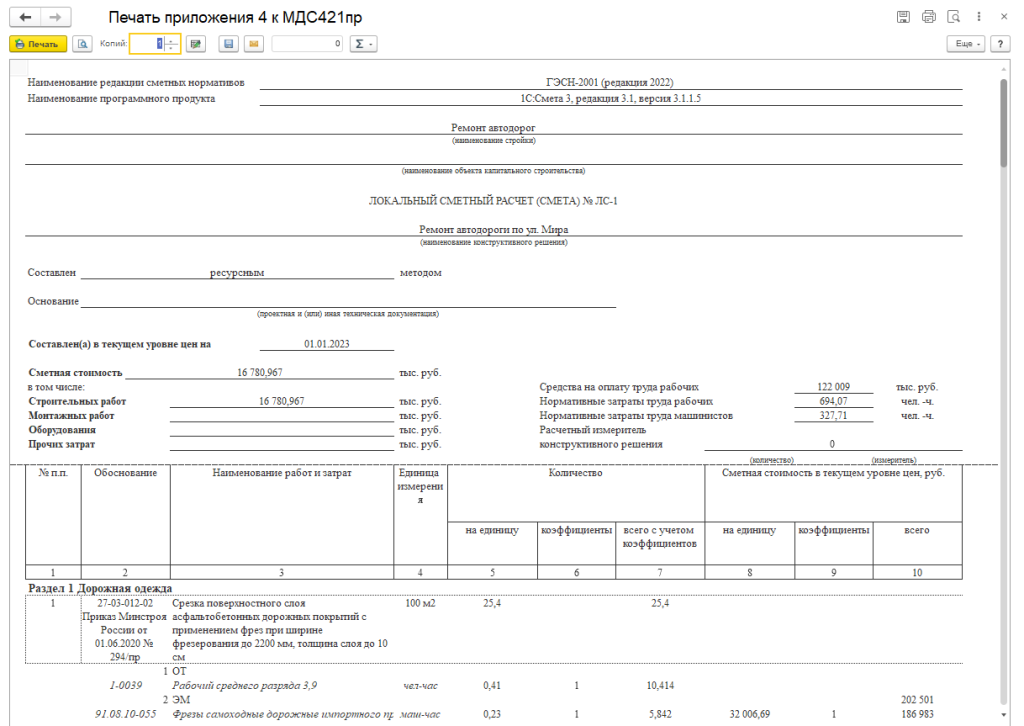Navigate back with the left arrow
Screen dimensions: 1024x726
pyautogui.click(x=25, y=18)
